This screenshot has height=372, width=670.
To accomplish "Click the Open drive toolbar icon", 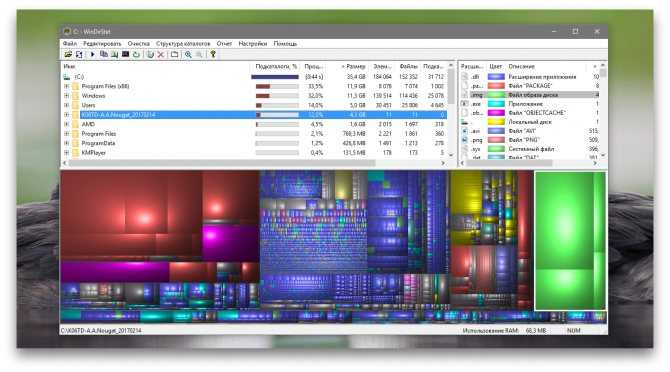I will click(x=68, y=54).
